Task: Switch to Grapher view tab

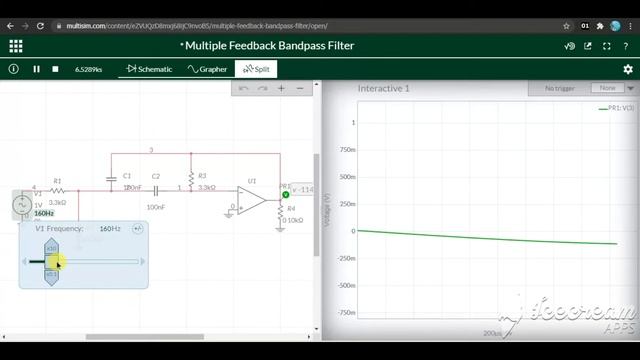Action: click(x=207, y=69)
